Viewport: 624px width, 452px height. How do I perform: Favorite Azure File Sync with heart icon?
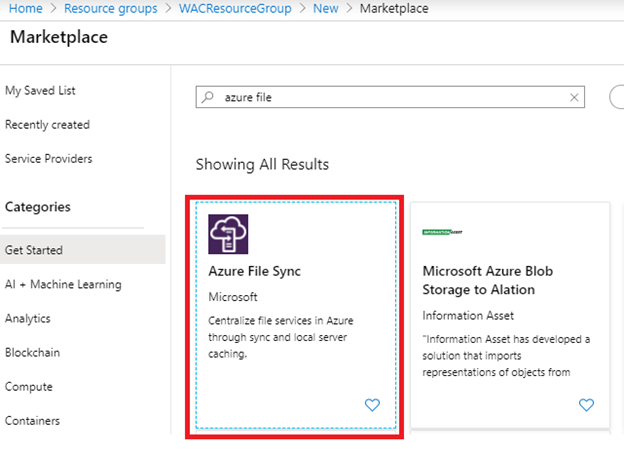[372, 405]
